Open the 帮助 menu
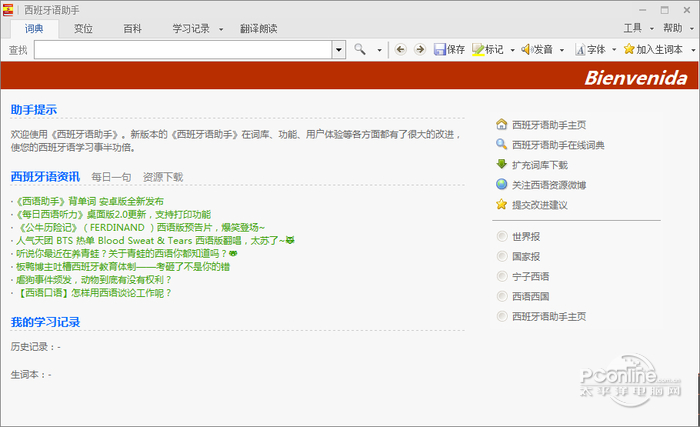This screenshot has height=427, width=700. (x=672, y=28)
